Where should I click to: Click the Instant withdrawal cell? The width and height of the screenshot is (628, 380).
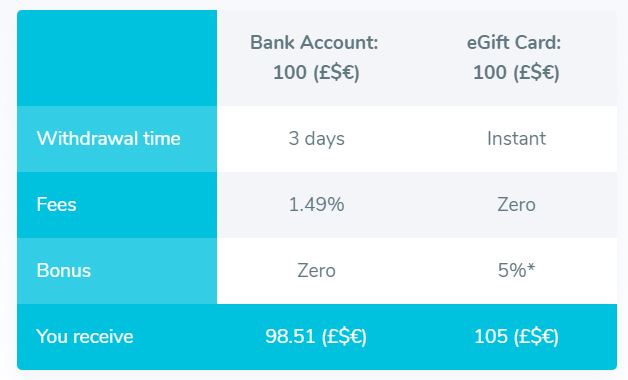tap(516, 139)
